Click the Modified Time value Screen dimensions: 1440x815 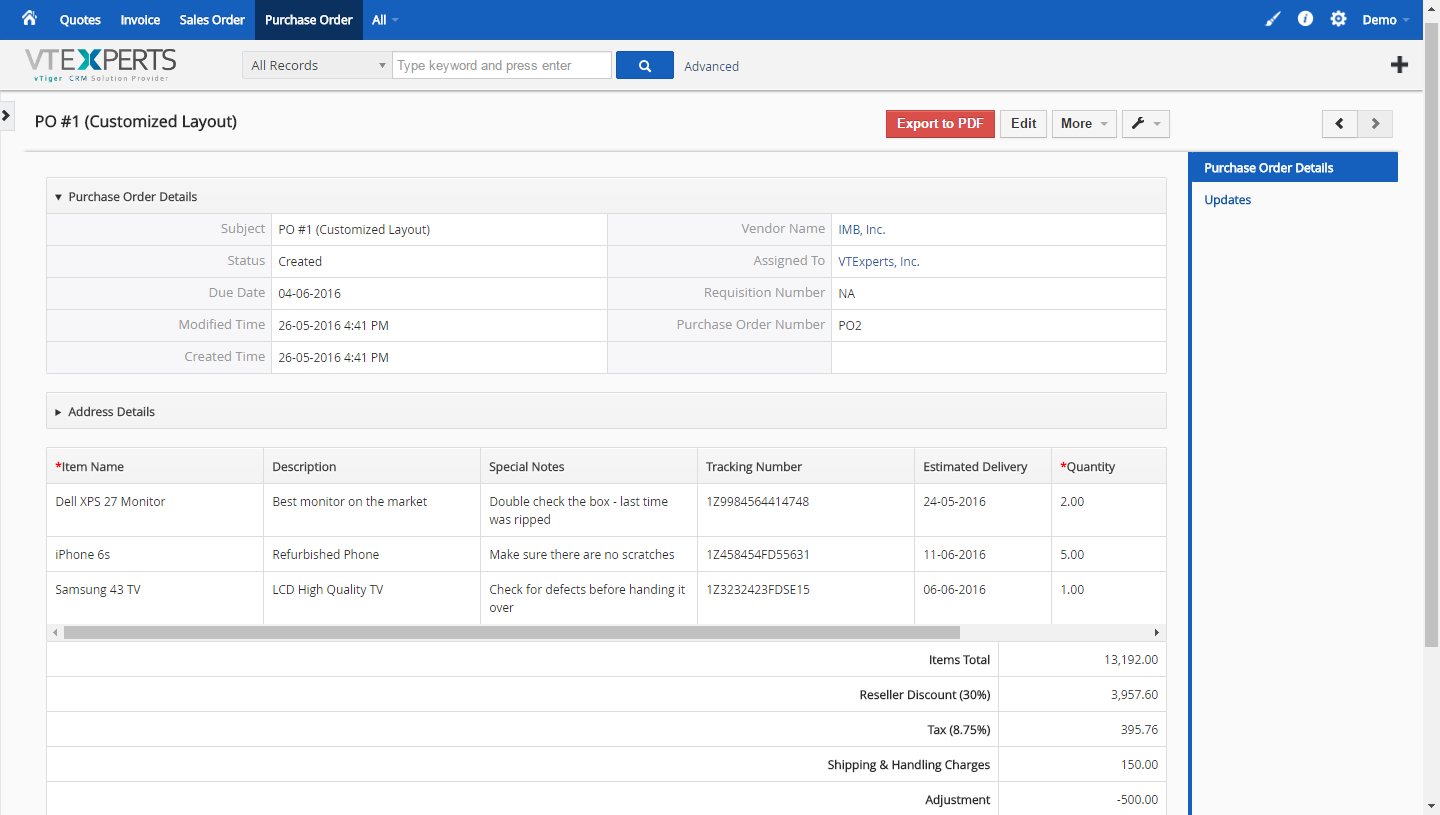click(x=334, y=326)
